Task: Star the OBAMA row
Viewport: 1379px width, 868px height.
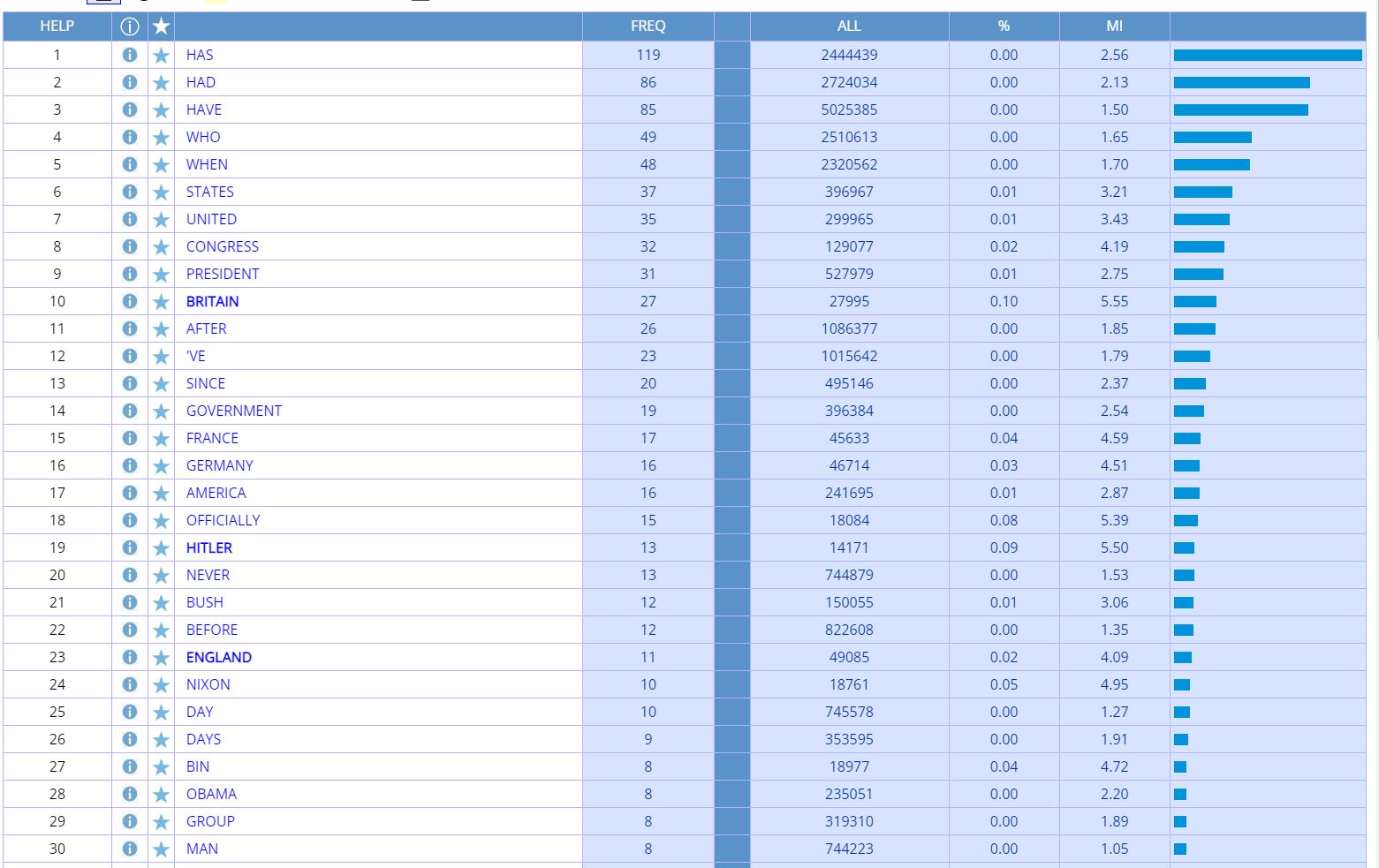Action: coord(161,795)
